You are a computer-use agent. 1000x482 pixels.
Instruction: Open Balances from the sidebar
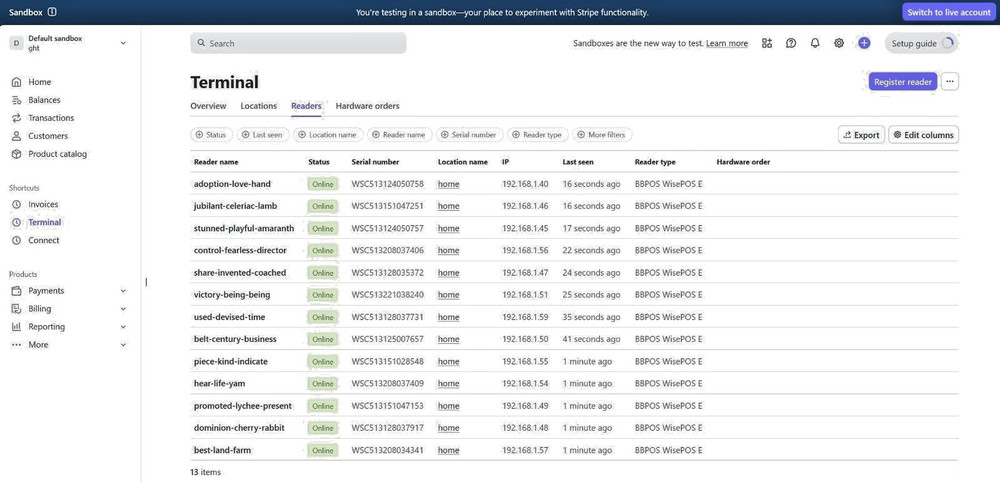tap(44, 100)
